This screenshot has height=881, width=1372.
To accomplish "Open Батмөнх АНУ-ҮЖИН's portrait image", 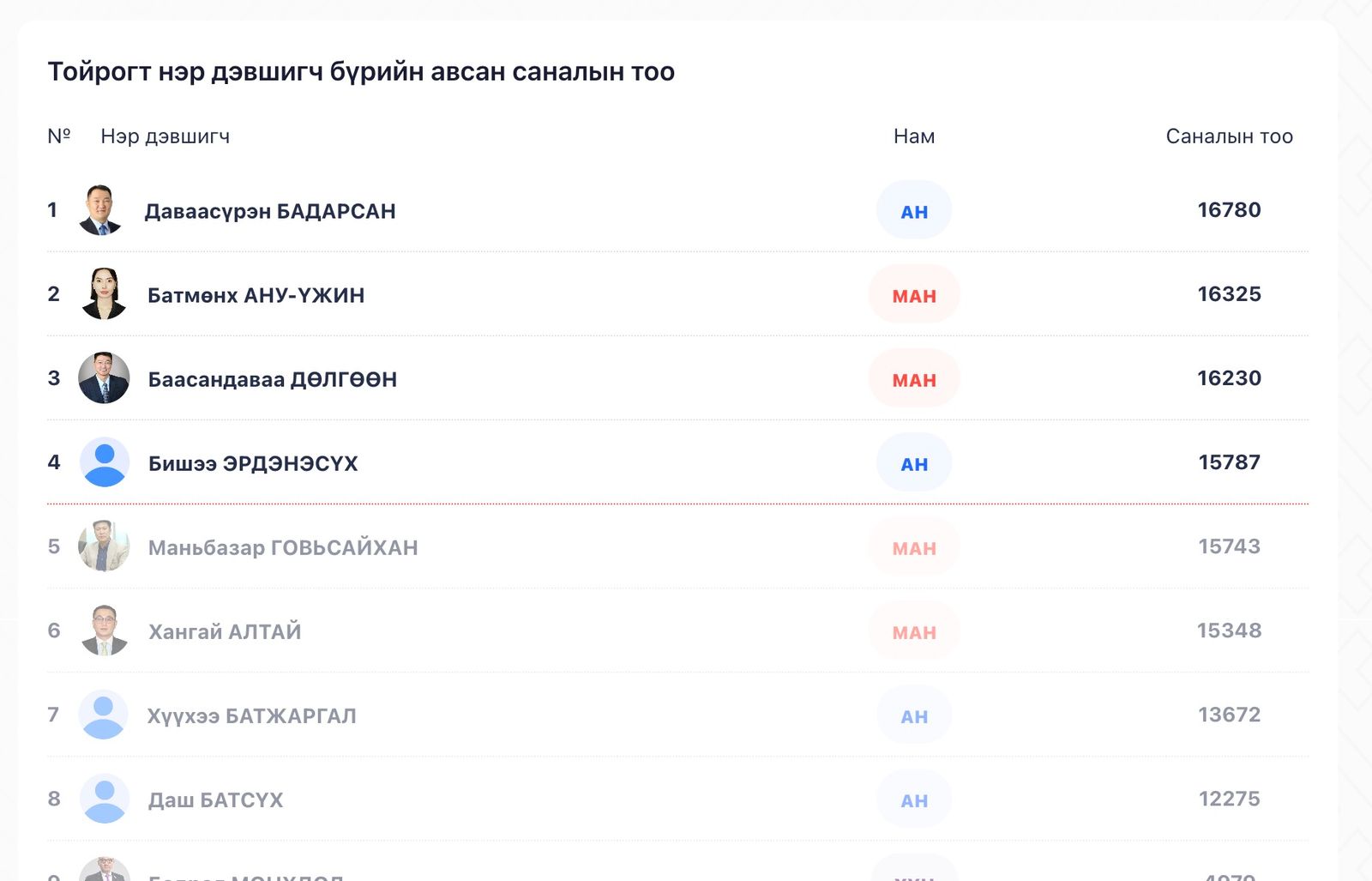I will click(x=102, y=293).
